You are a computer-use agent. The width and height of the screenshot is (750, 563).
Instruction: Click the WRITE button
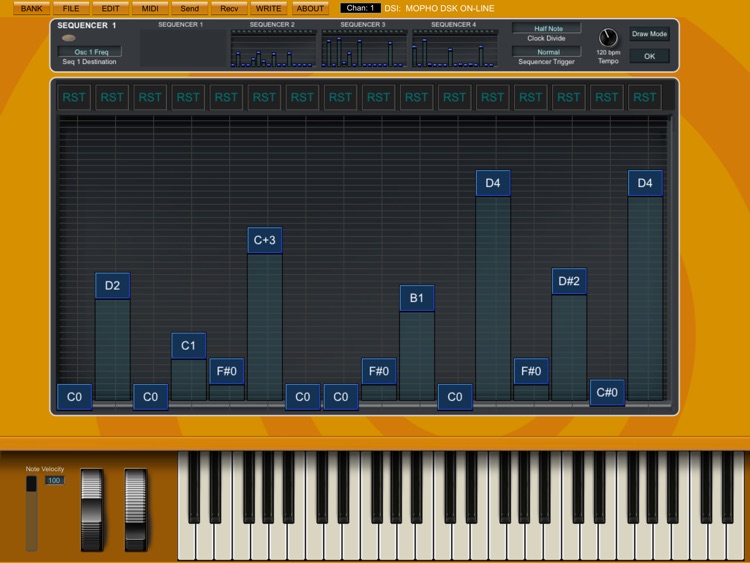pyautogui.click(x=268, y=8)
